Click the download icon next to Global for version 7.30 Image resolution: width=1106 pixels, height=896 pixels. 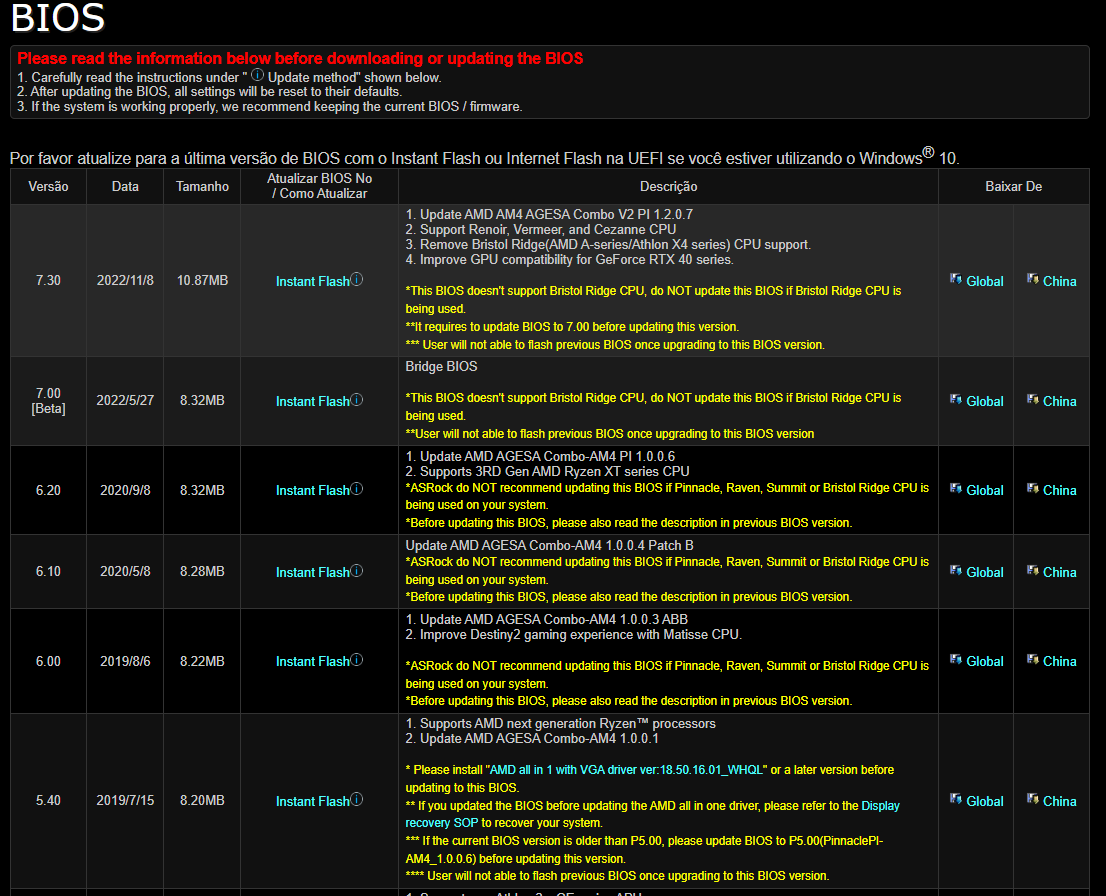[x=956, y=279]
